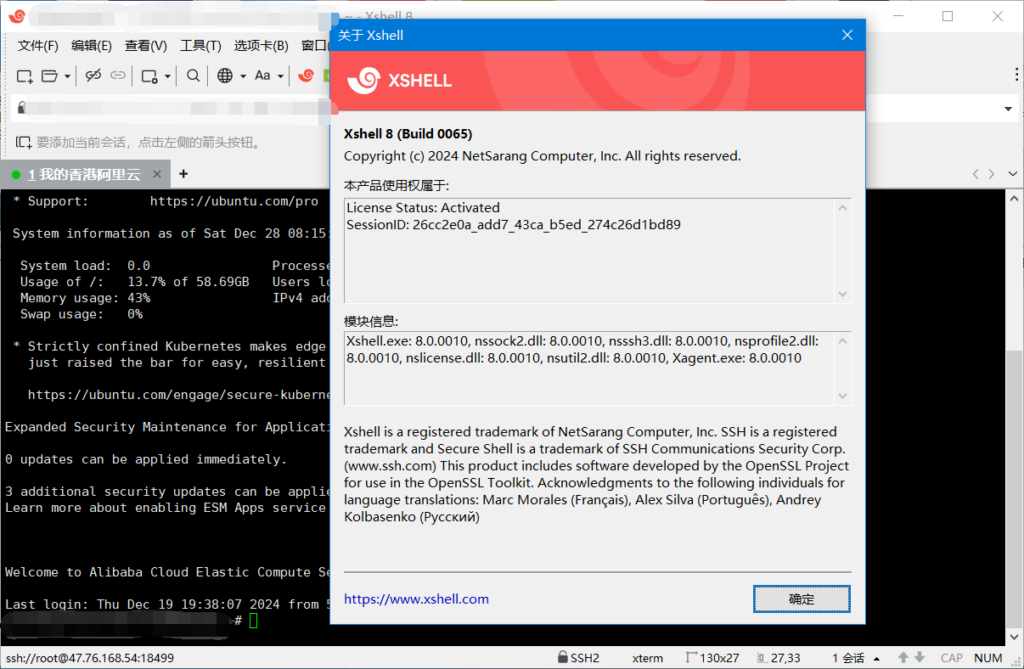Image resolution: width=1024 pixels, height=669 pixels.
Task: Click the add-current-session icon in links bar
Action: click(x=24, y=142)
